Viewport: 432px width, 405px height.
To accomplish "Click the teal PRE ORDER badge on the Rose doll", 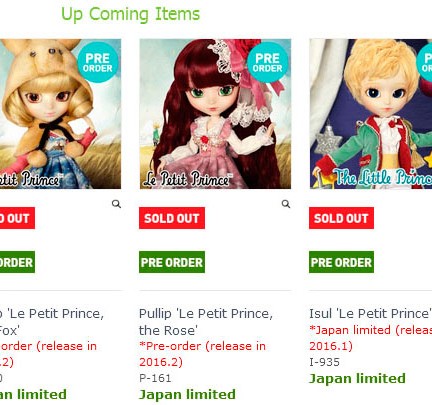I will click(x=267, y=62).
